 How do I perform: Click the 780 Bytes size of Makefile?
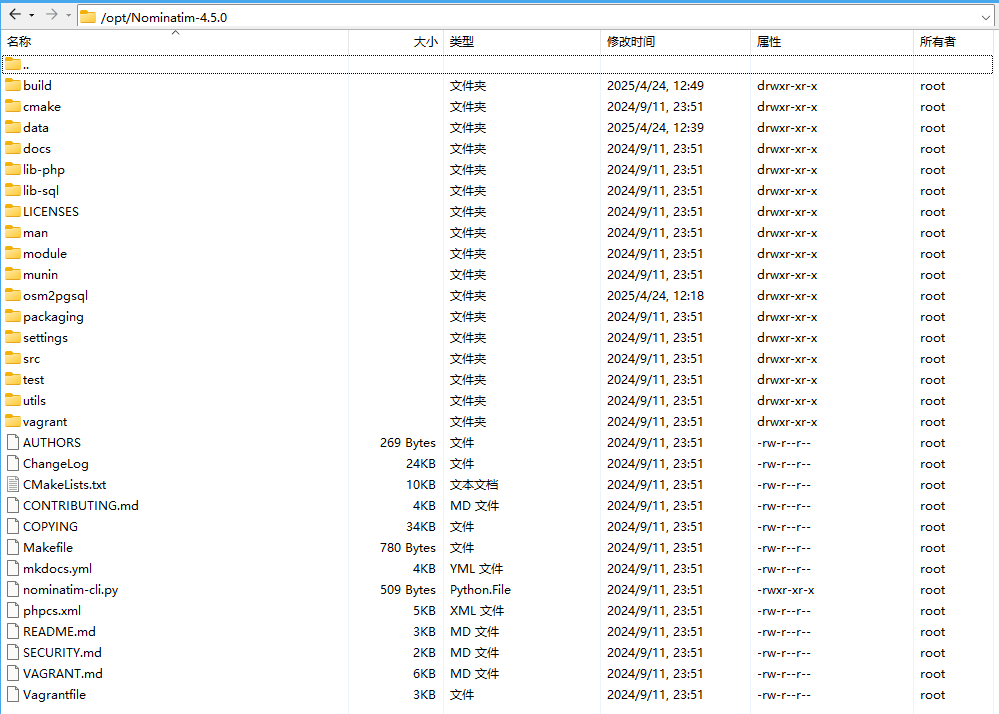(408, 548)
